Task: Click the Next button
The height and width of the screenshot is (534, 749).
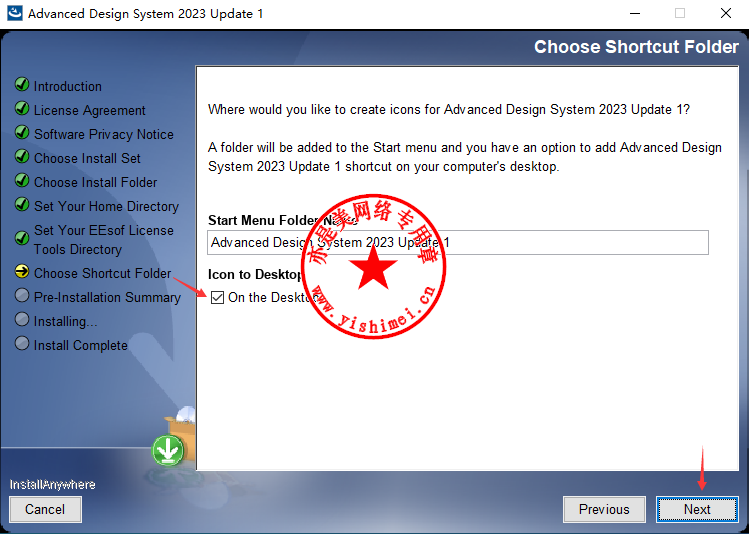Action: tap(697, 509)
